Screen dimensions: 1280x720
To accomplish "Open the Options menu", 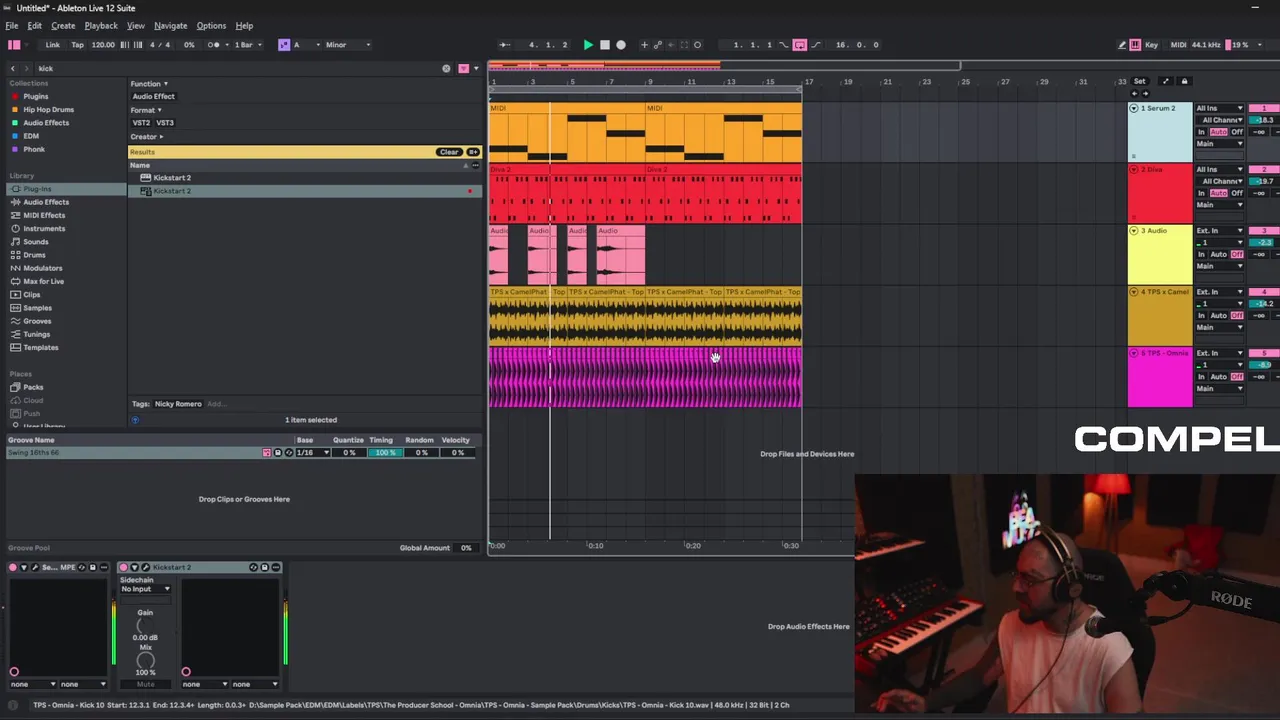I will [211, 26].
